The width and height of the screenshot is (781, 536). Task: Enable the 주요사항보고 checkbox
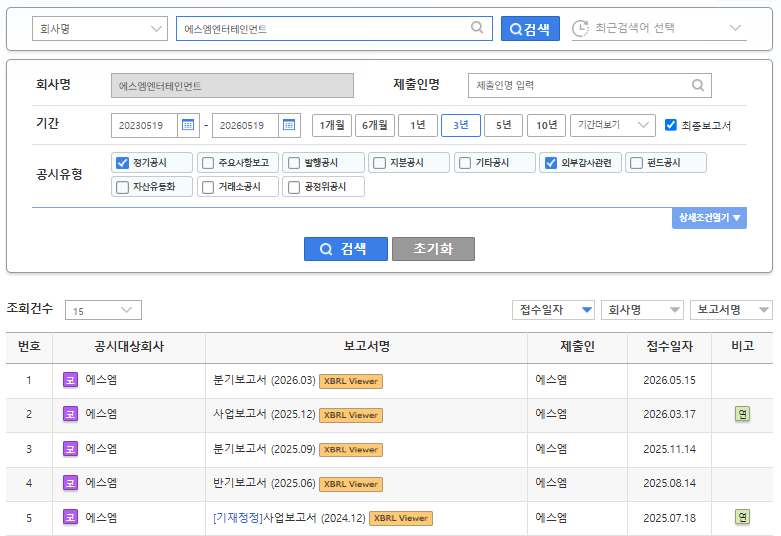[x=208, y=163]
